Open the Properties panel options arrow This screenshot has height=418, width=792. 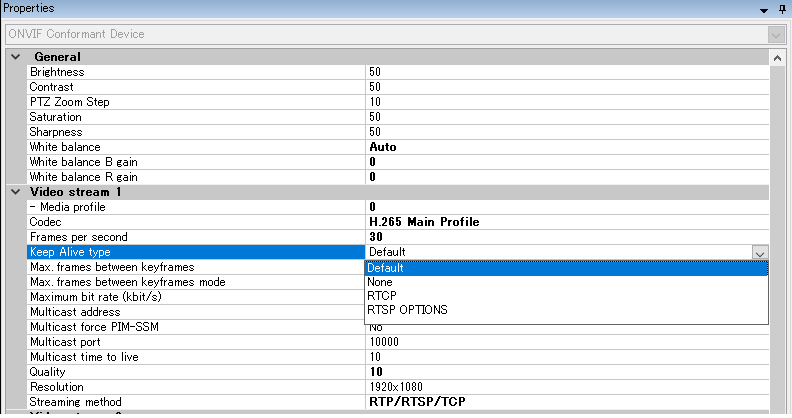(765, 8)
